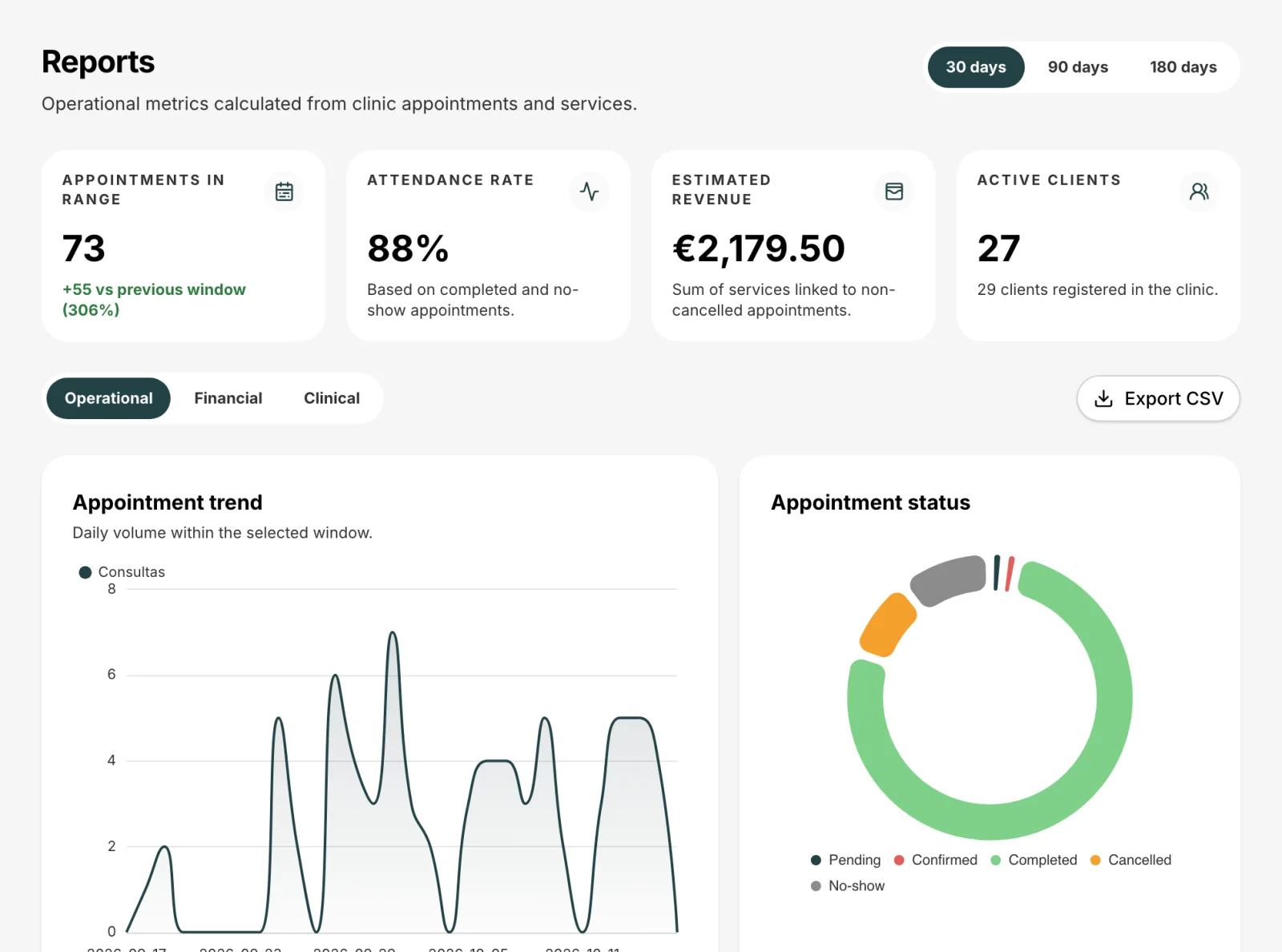Toggle the Cancelled legend entry
The width and height of the screenshot is (1282, 952).
tap(1131, 860)
